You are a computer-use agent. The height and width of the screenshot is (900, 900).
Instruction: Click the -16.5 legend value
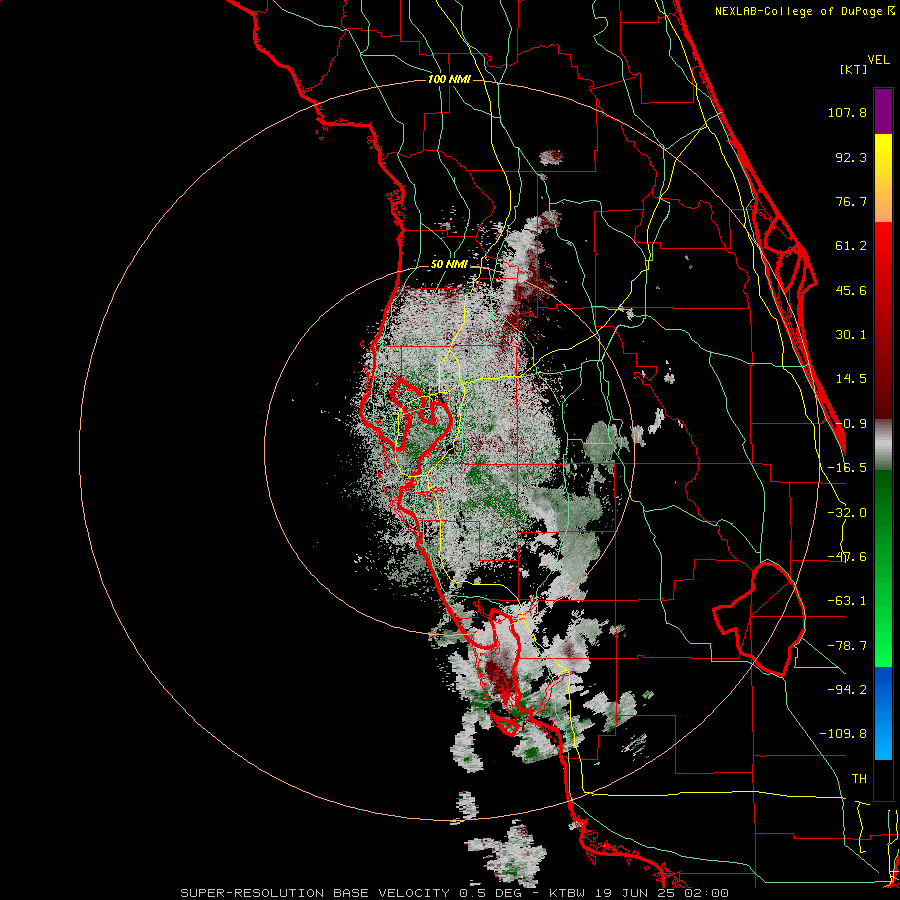click(x=847, y=468)
